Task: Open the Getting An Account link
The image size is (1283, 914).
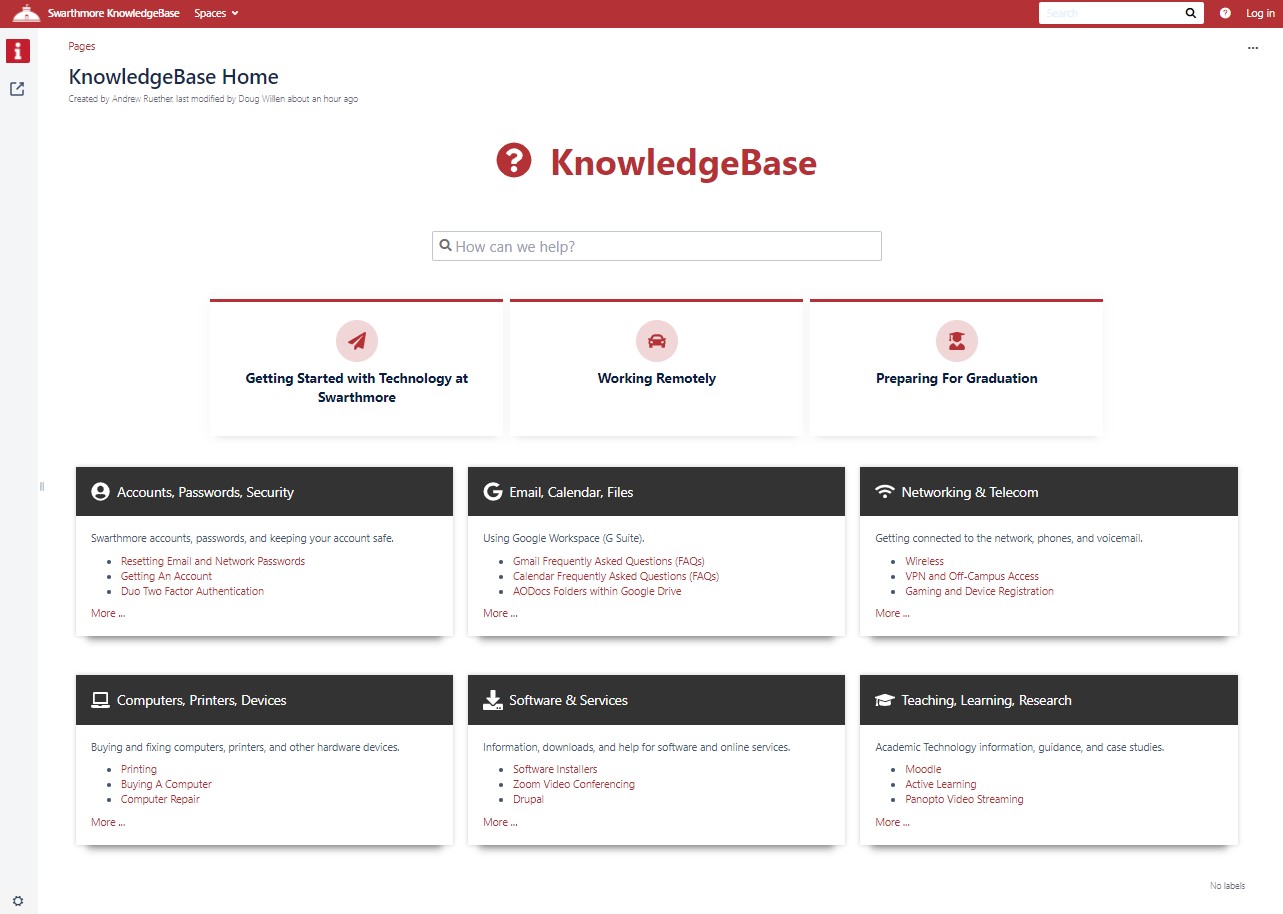Action: tap(166, 576)
